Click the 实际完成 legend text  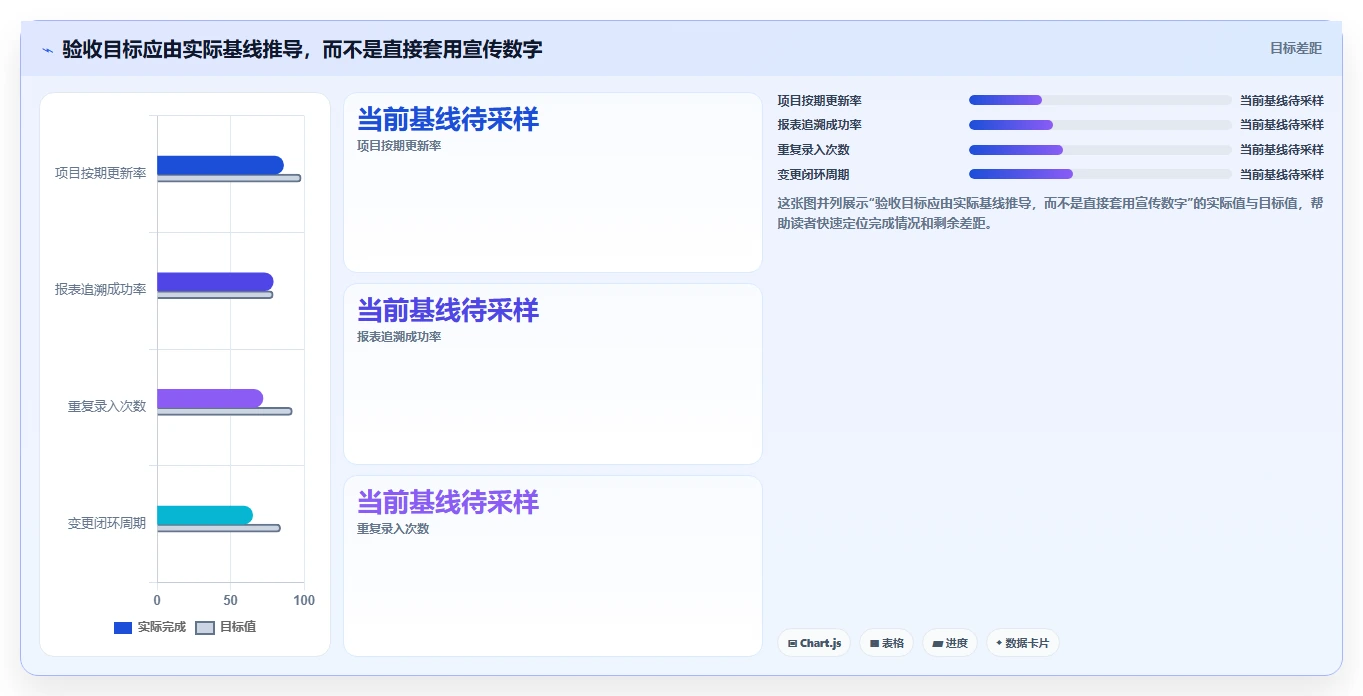click(162, 628)
